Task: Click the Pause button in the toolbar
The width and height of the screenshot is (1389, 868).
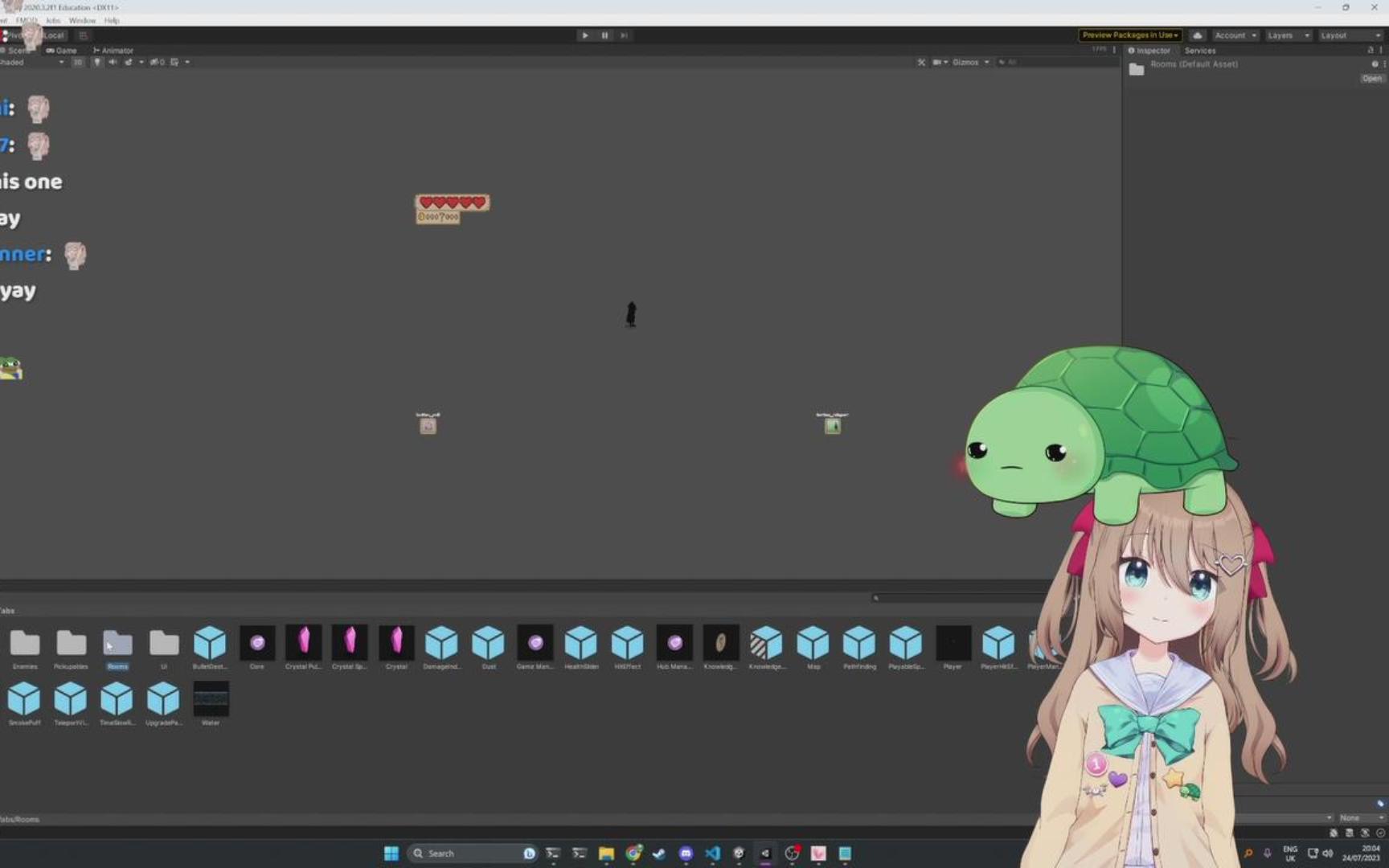Action: coord(604,35)
